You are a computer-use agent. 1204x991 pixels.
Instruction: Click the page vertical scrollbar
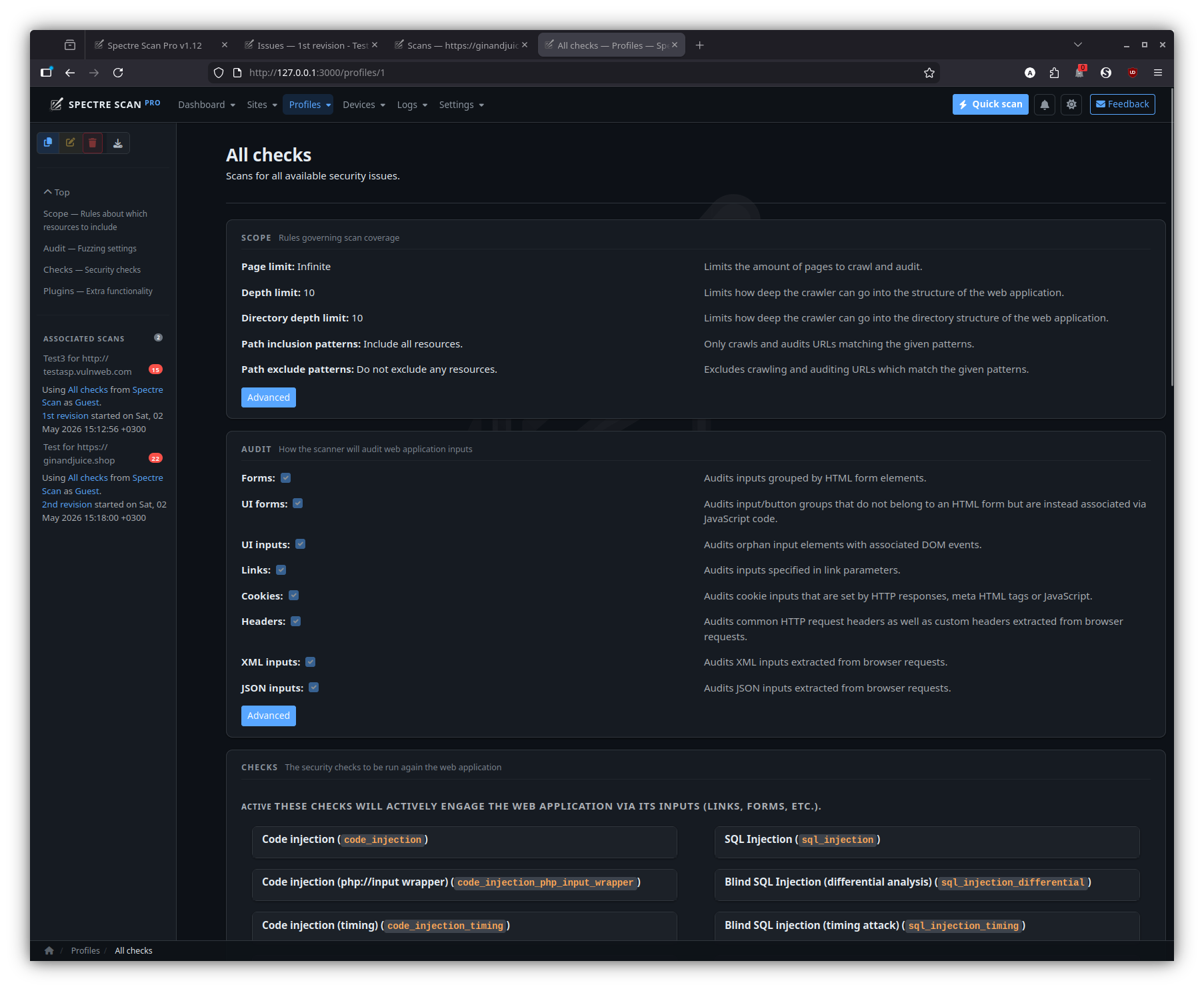(x=1171, y=237)
